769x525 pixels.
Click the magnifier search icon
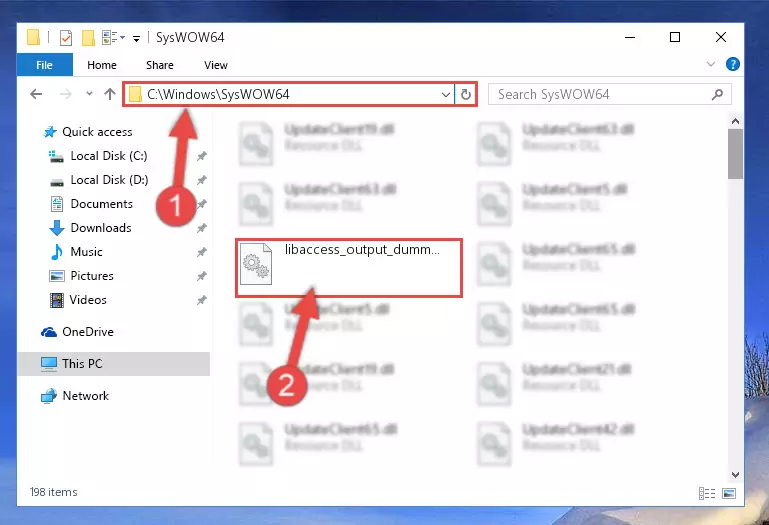[x=717, y=94]
